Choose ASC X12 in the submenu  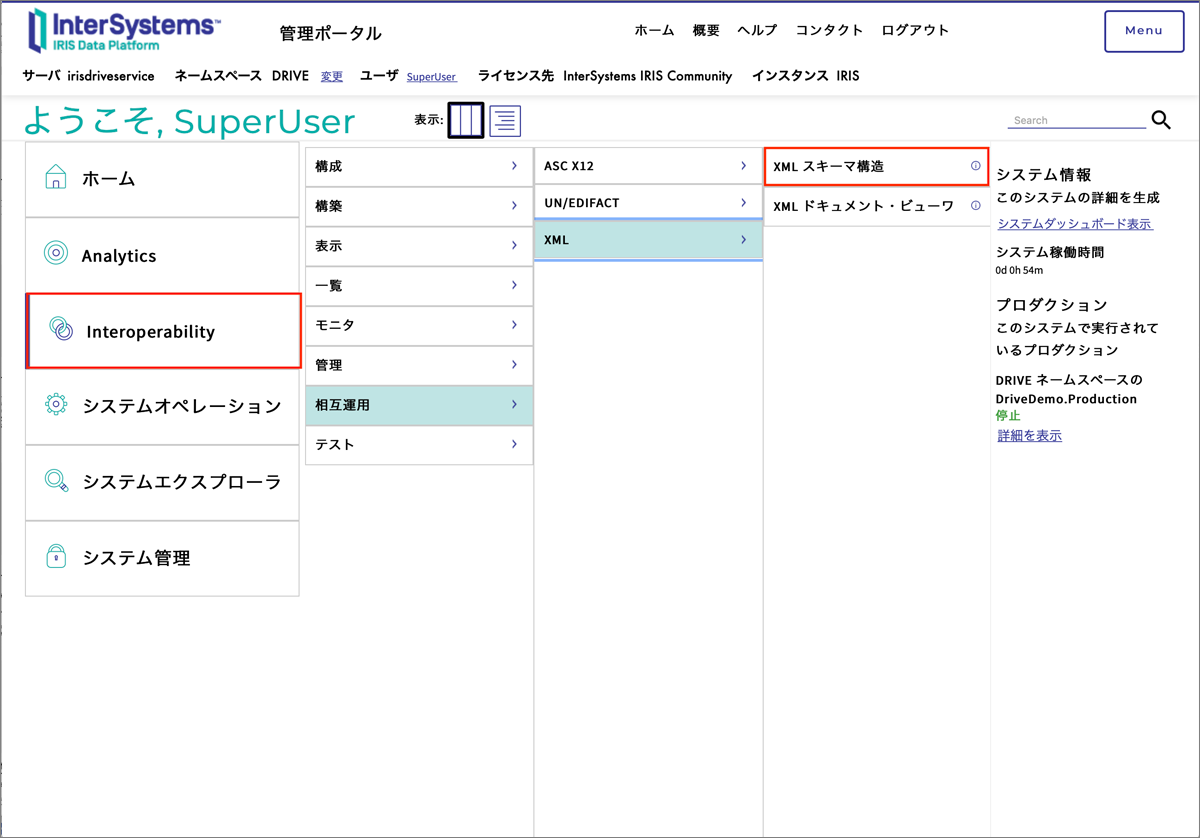[648, 166]
